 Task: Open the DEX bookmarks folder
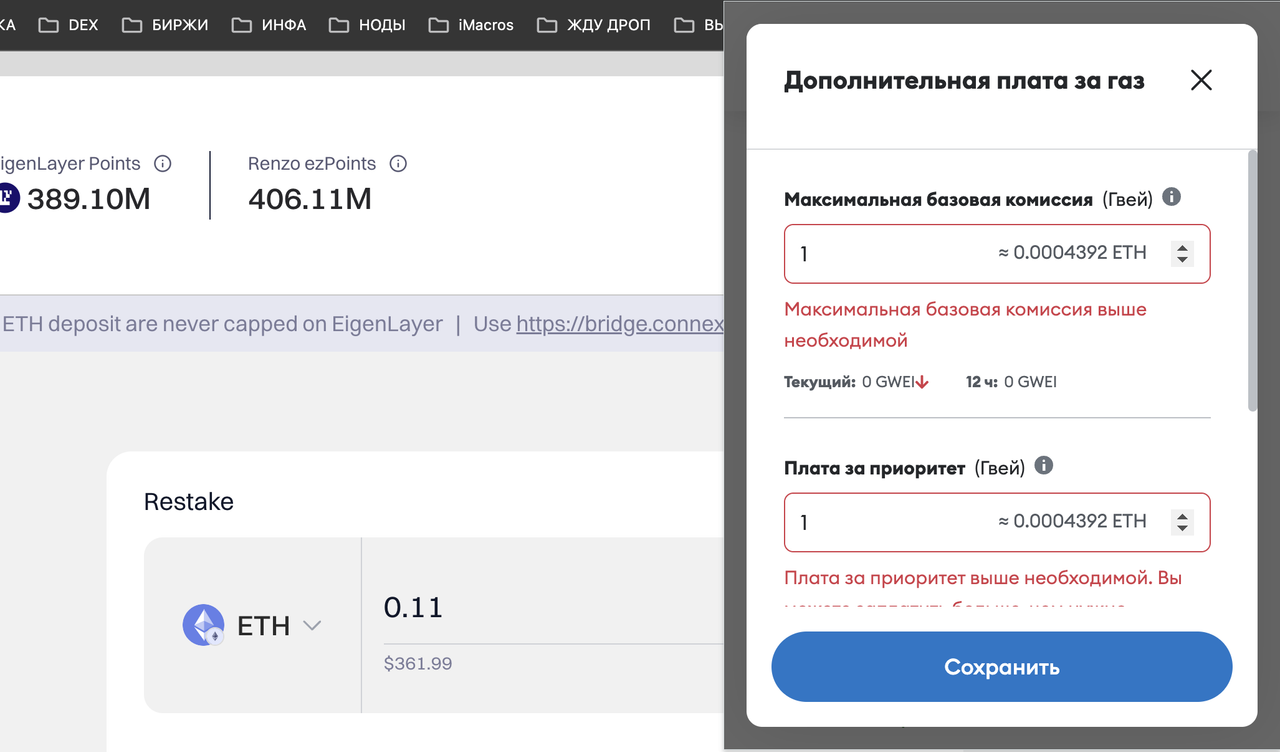pyautogui.click(x=69, y=25)
